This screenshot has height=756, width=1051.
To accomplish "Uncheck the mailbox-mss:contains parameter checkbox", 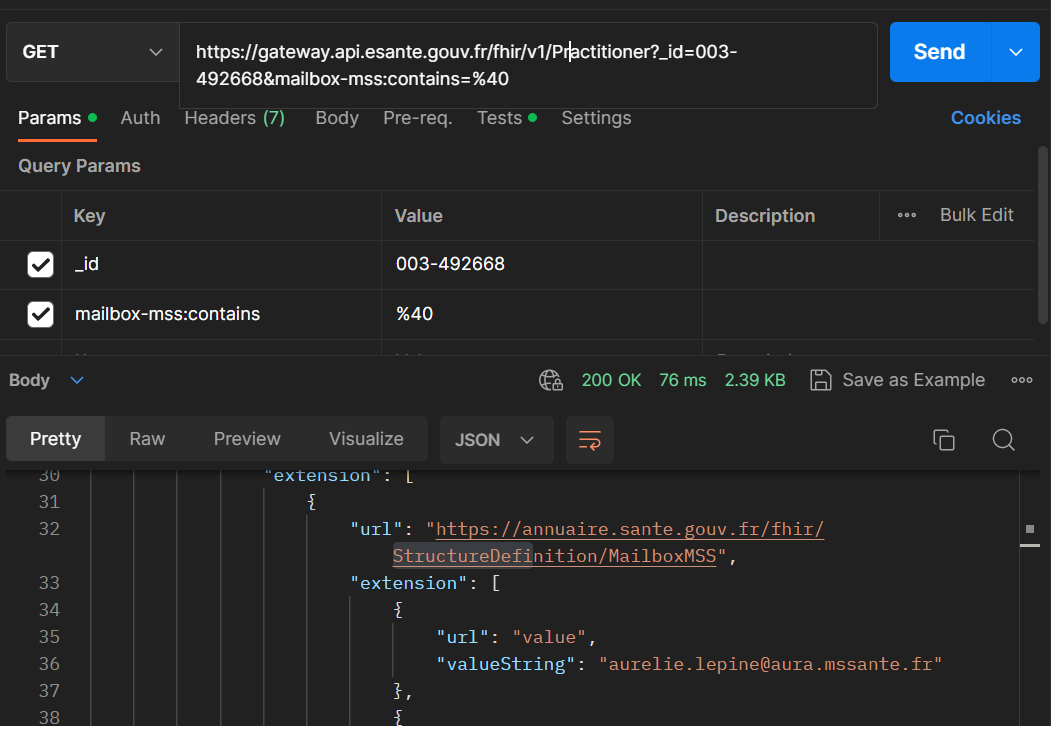I will [x=40, y=315].
